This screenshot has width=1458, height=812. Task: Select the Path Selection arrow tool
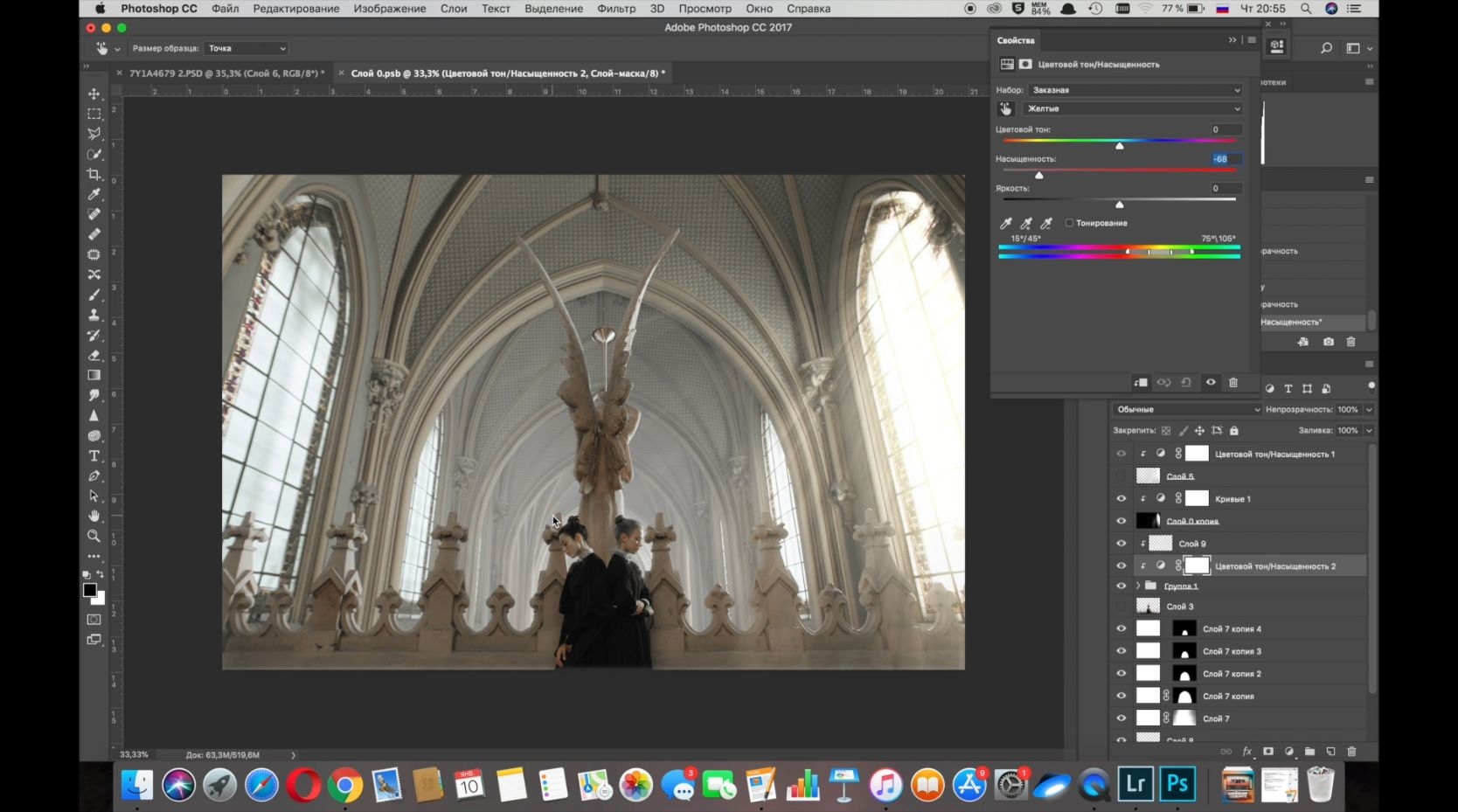94,496
